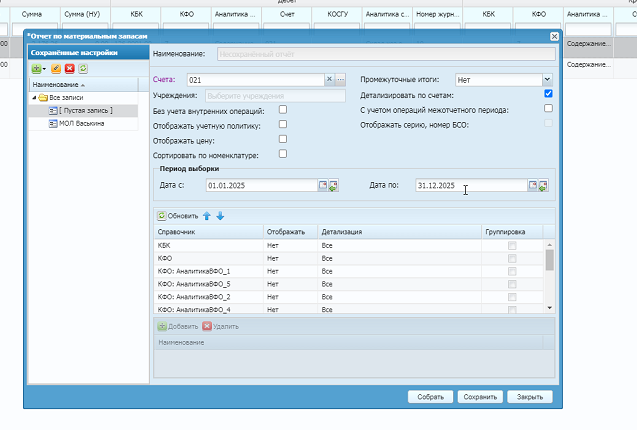Collapse the 'Все записи' tree folder
Viewport: 637px width, 430px height.
pyautogui.click(x=32, y=98)
